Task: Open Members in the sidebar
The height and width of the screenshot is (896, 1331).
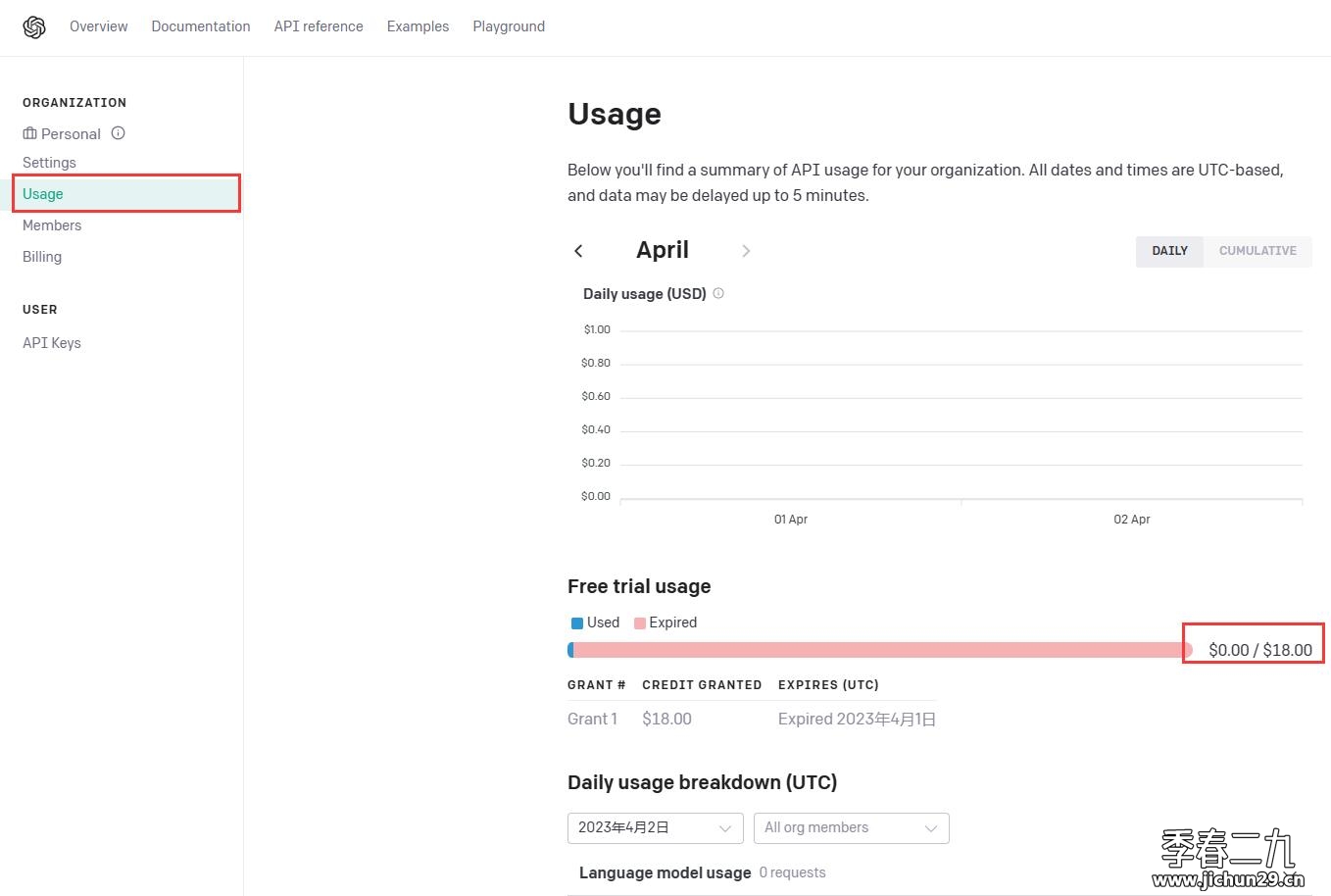Action: 52,225
